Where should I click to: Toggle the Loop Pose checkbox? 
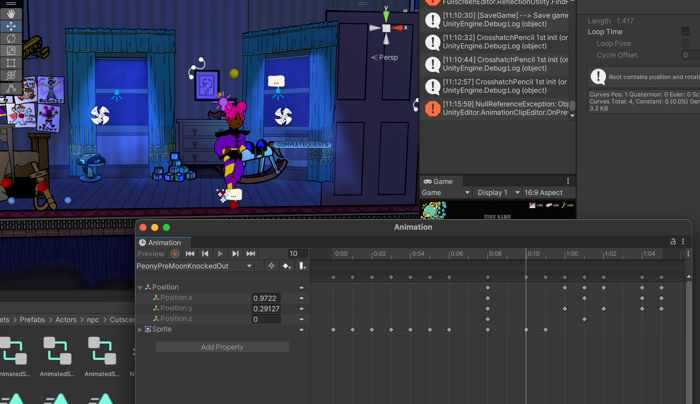pos(686,43)
